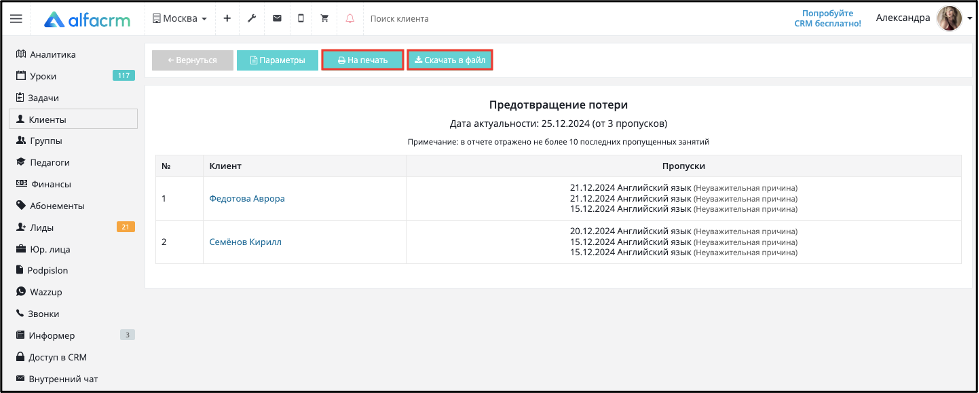
Task: Click the Скачать в файл button
Action: 450,60
